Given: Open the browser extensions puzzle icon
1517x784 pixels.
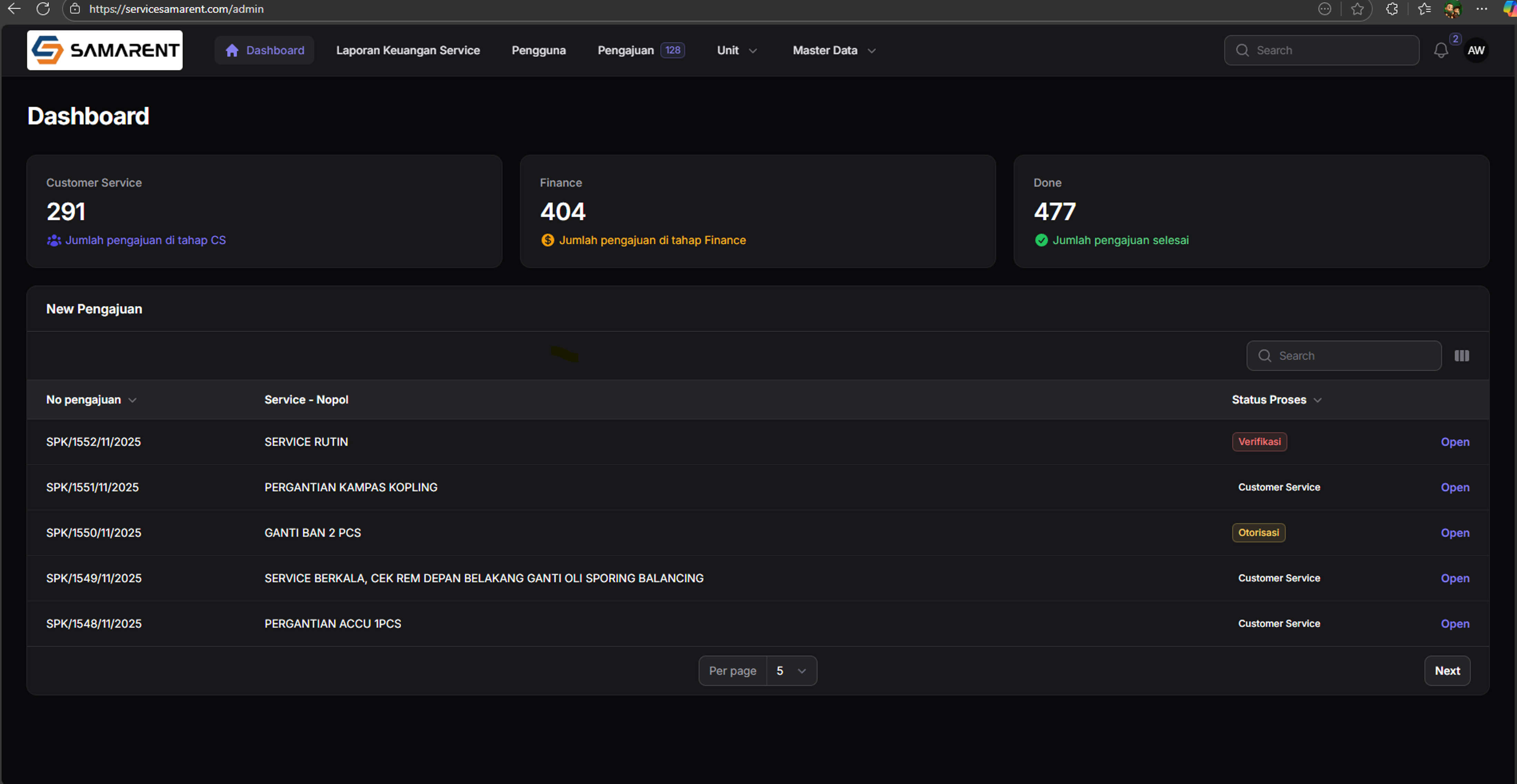Looking at the screenshot, I should [1392, 9].
